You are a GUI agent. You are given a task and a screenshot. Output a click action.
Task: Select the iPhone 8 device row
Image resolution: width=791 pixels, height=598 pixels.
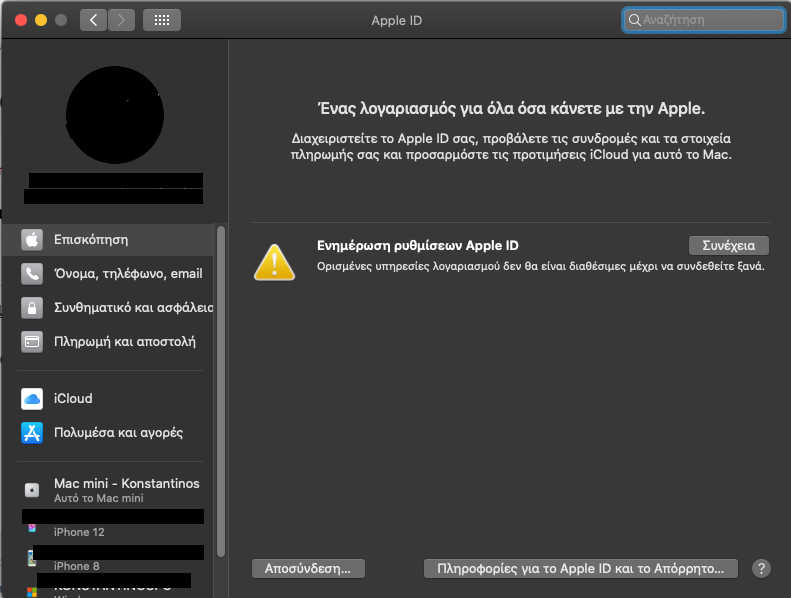point(108,559)
